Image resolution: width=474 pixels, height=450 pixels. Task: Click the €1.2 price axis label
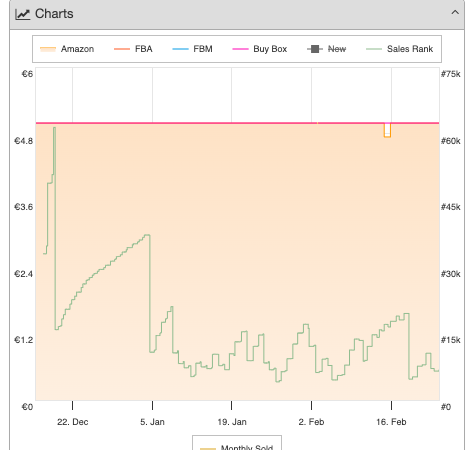[x=23, y=340]
